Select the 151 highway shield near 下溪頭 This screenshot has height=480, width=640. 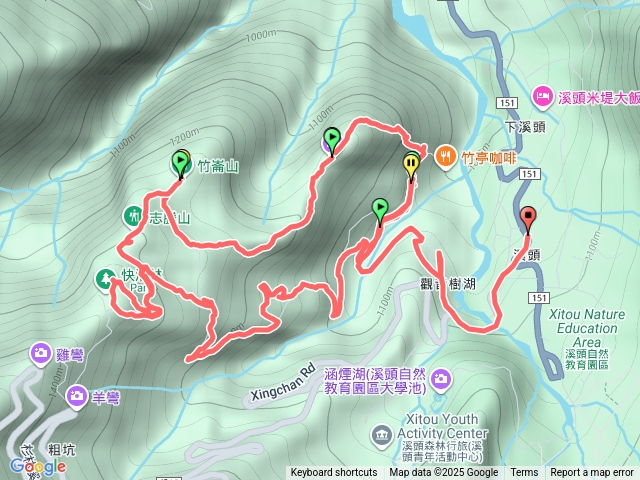(x=507, y=103)
